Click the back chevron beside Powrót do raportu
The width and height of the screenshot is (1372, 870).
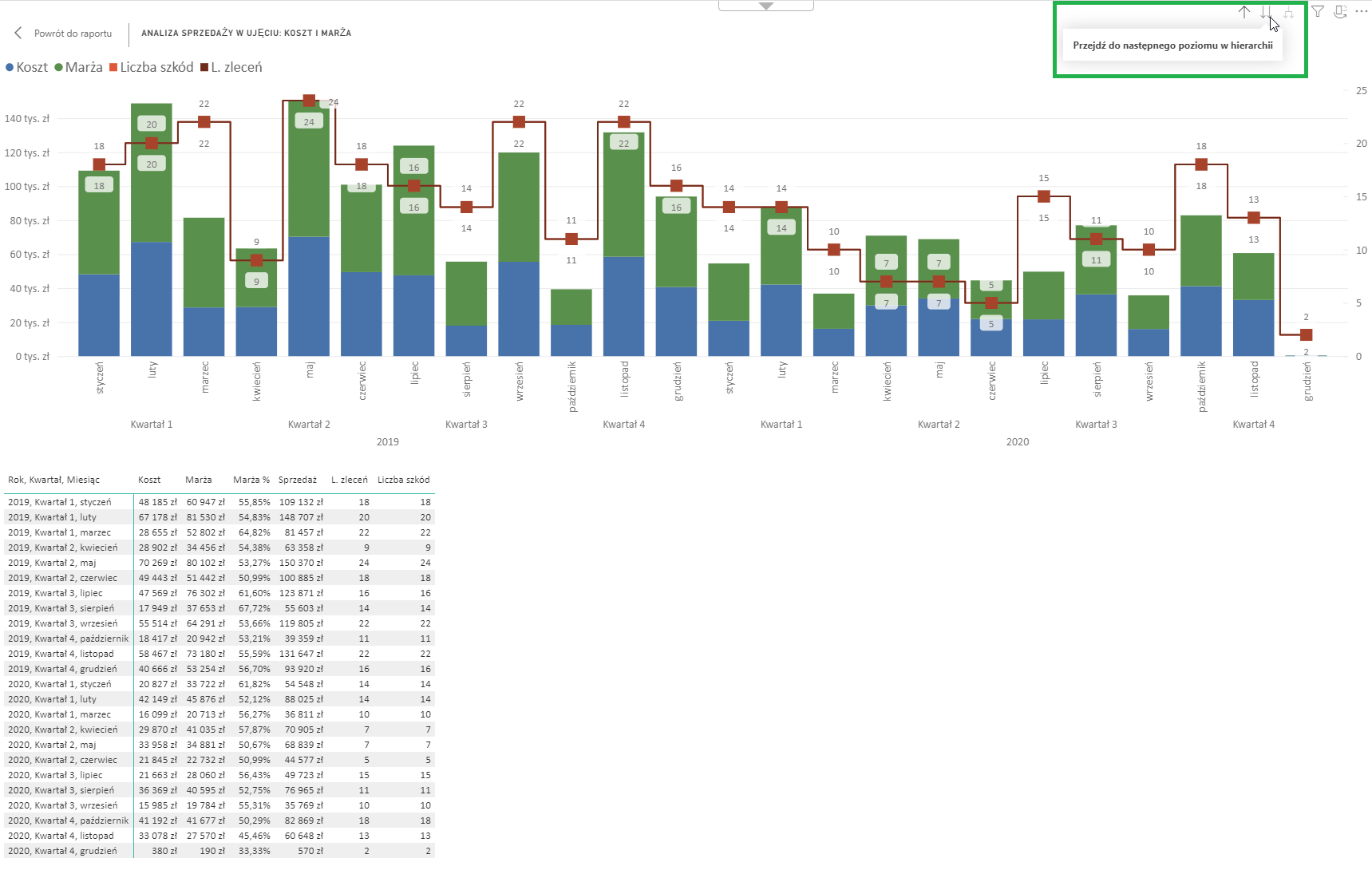18,34
